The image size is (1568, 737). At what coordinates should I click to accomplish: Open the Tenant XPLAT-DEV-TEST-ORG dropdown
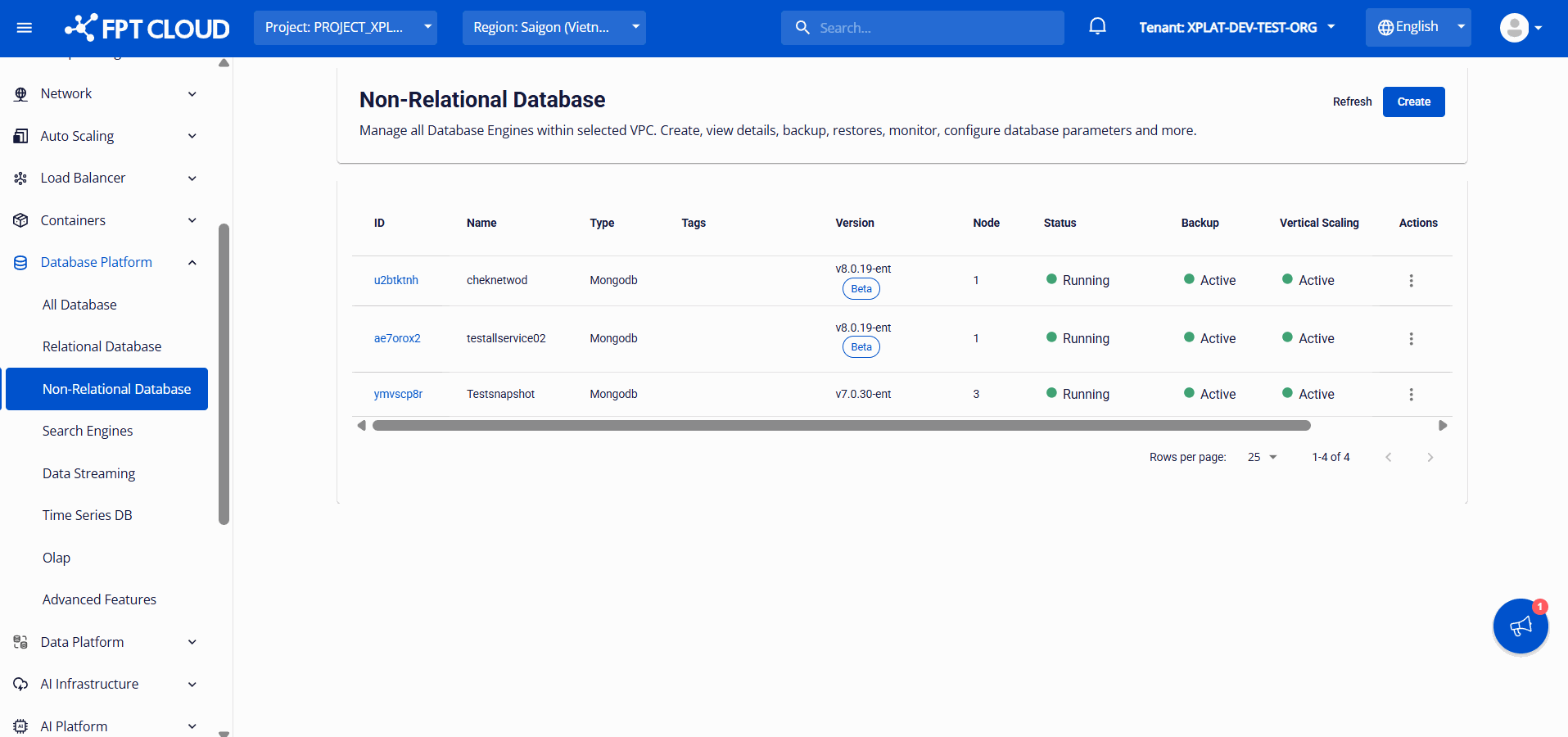(x=1237, y=28)
